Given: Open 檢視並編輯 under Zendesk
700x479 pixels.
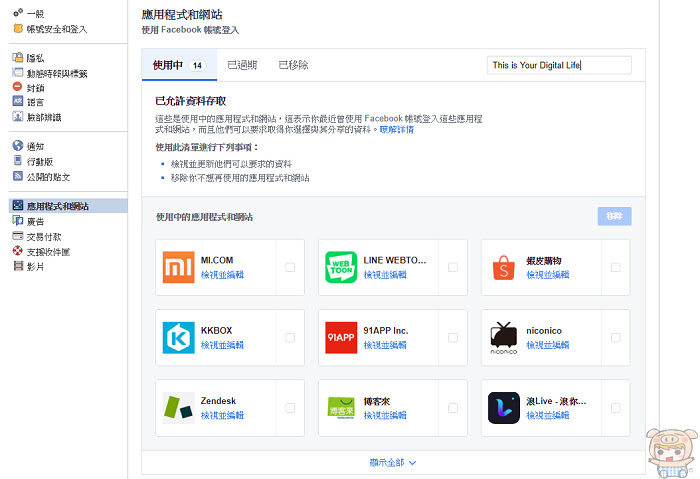Looking at the screenshot, I should click(222, 415).
